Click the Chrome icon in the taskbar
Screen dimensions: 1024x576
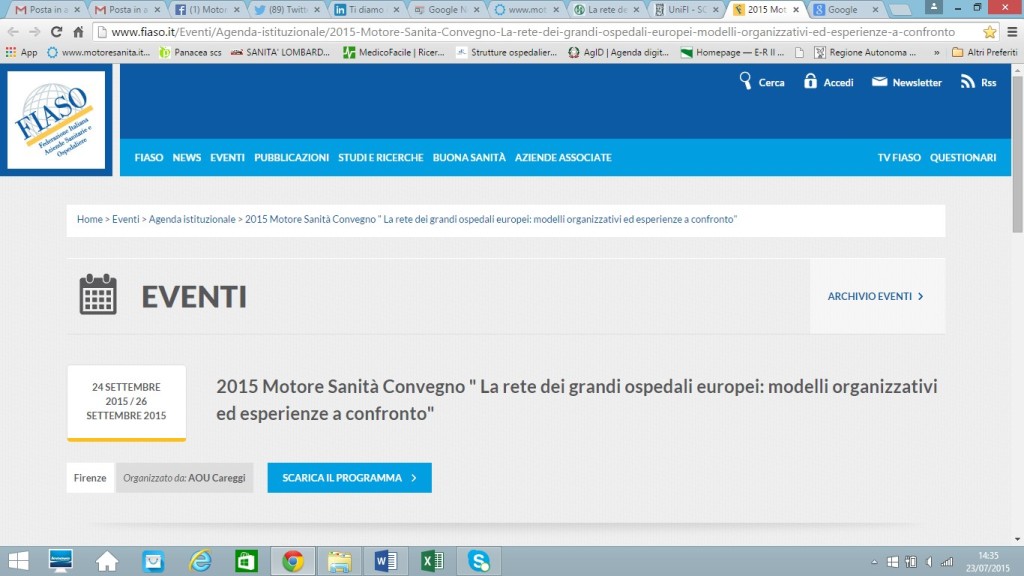293,561
